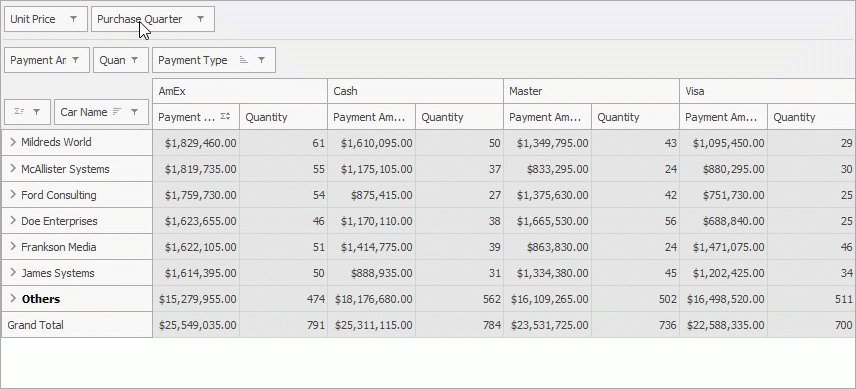This screenshot has width=856, height=389.
Task: Select cell $18,176,680.00 in Others row
Action: (x=372, y=299)
